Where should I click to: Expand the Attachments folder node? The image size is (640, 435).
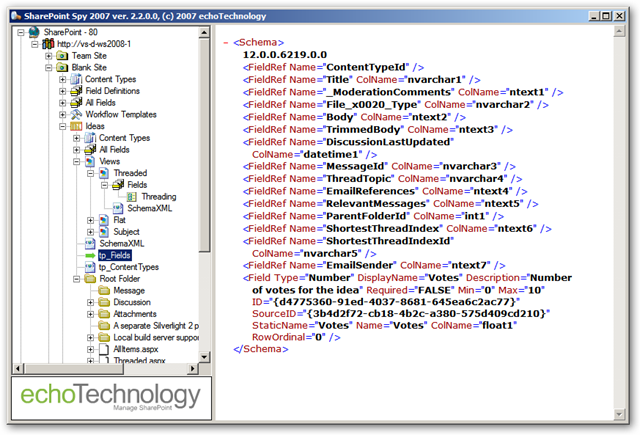(x=91, y=314)
